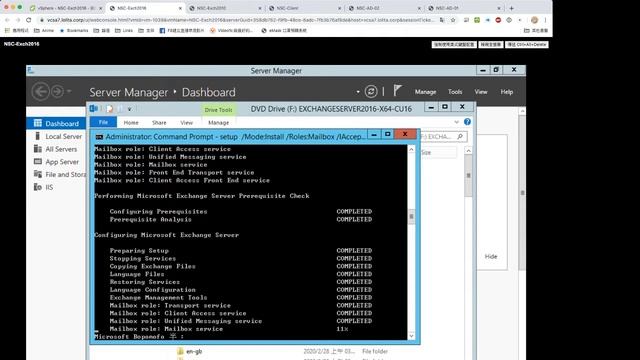Open the Links bookmarks folder
Image resolution: width=640 pixels, height=360 pixels.
click(x=124, y=31)
